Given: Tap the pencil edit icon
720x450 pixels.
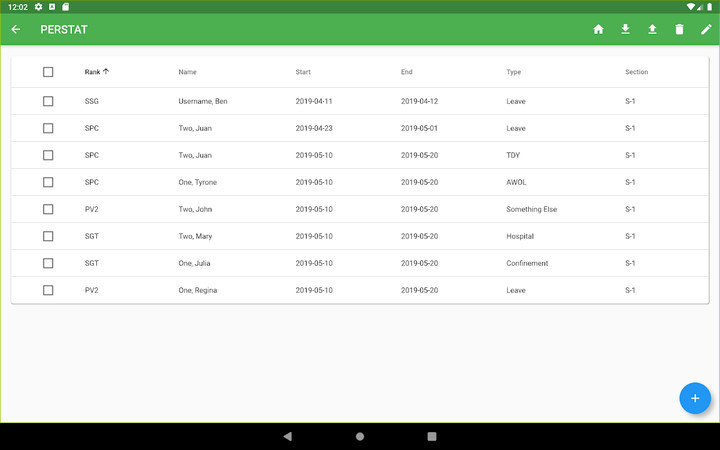Looking at the screenshot, I should point(706,29).
